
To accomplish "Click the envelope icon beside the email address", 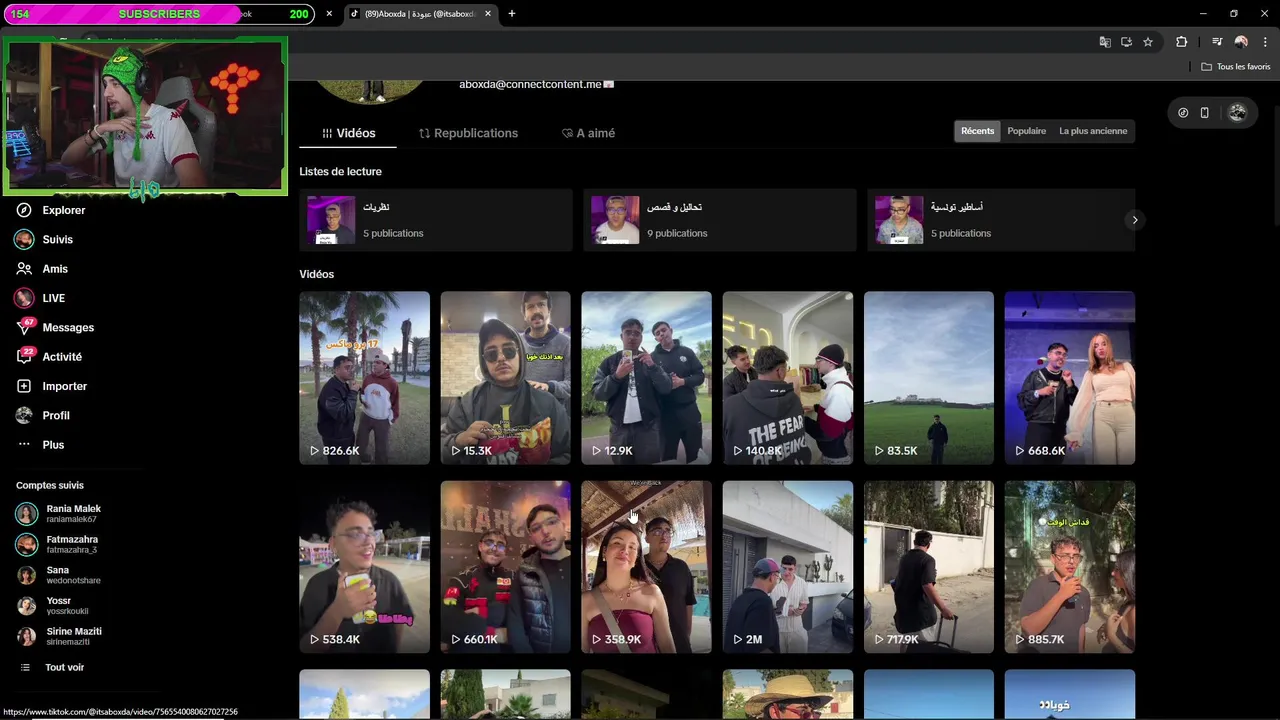I will point(609,84).
